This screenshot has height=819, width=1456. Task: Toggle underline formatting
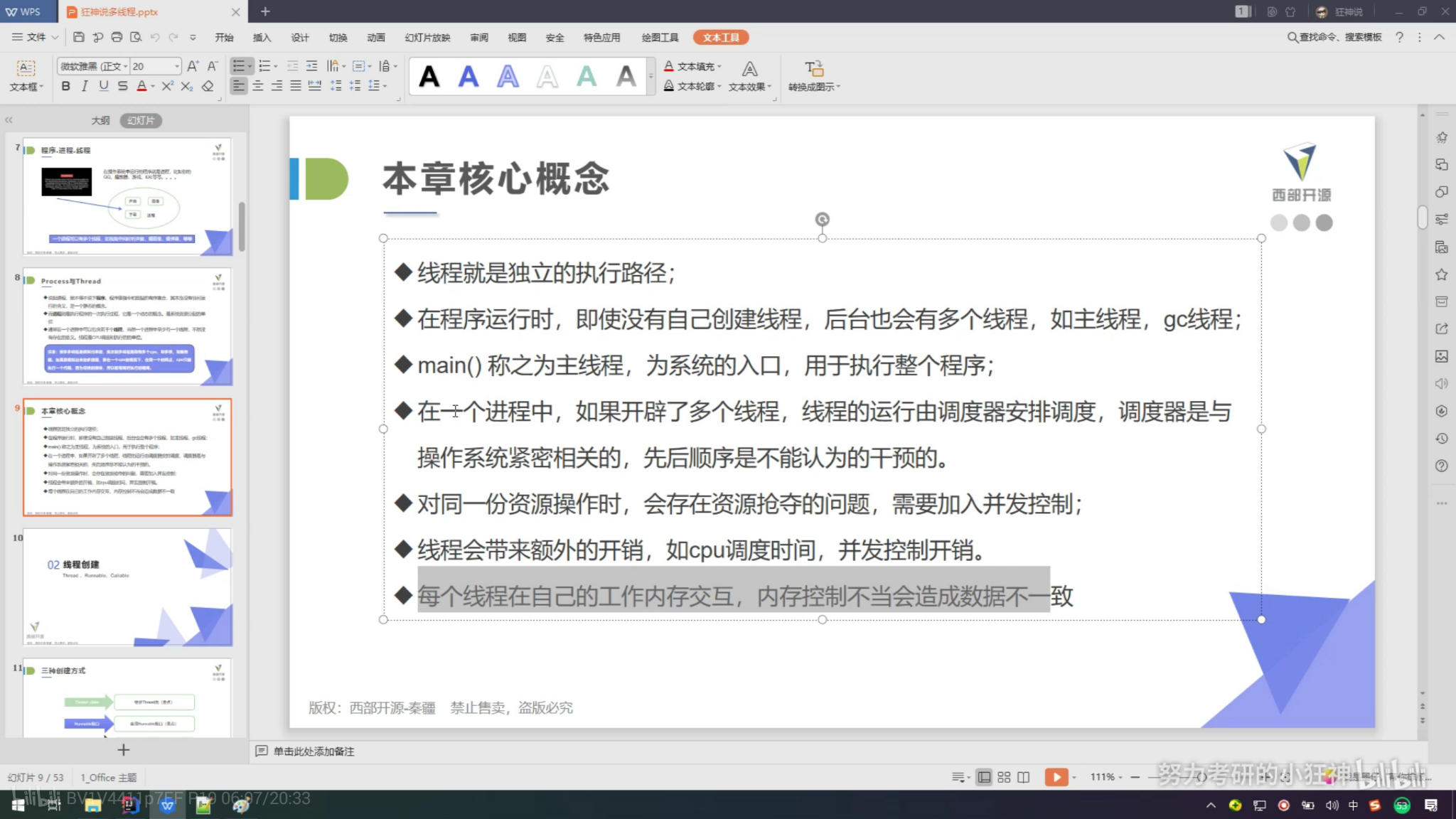[x=104, y=86]
